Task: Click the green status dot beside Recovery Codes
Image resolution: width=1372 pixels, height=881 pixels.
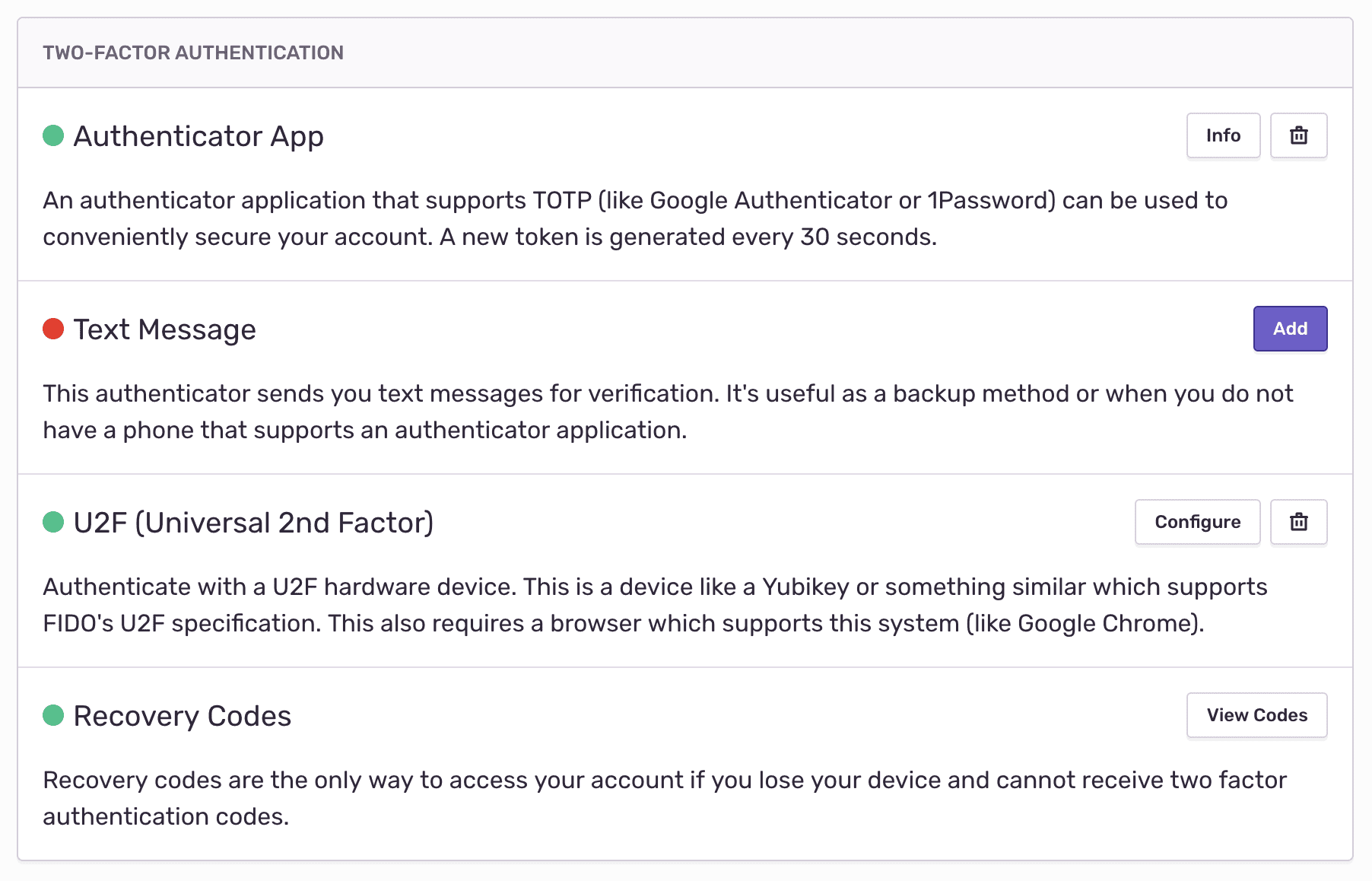Action: [53, 715]
